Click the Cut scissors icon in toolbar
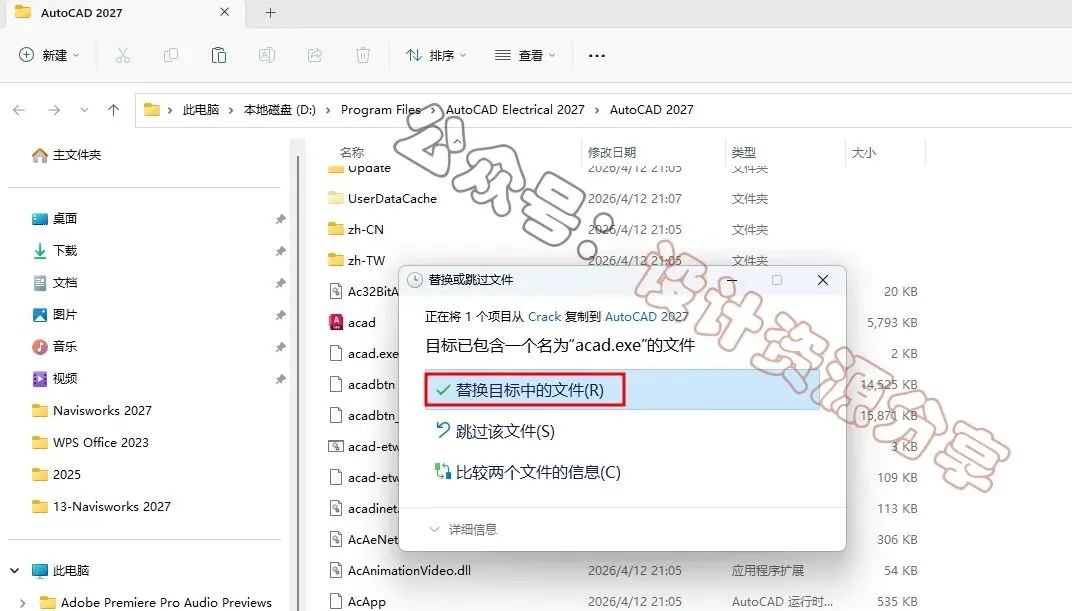The height and width of the screenshot is (611, 1072). 123,55
